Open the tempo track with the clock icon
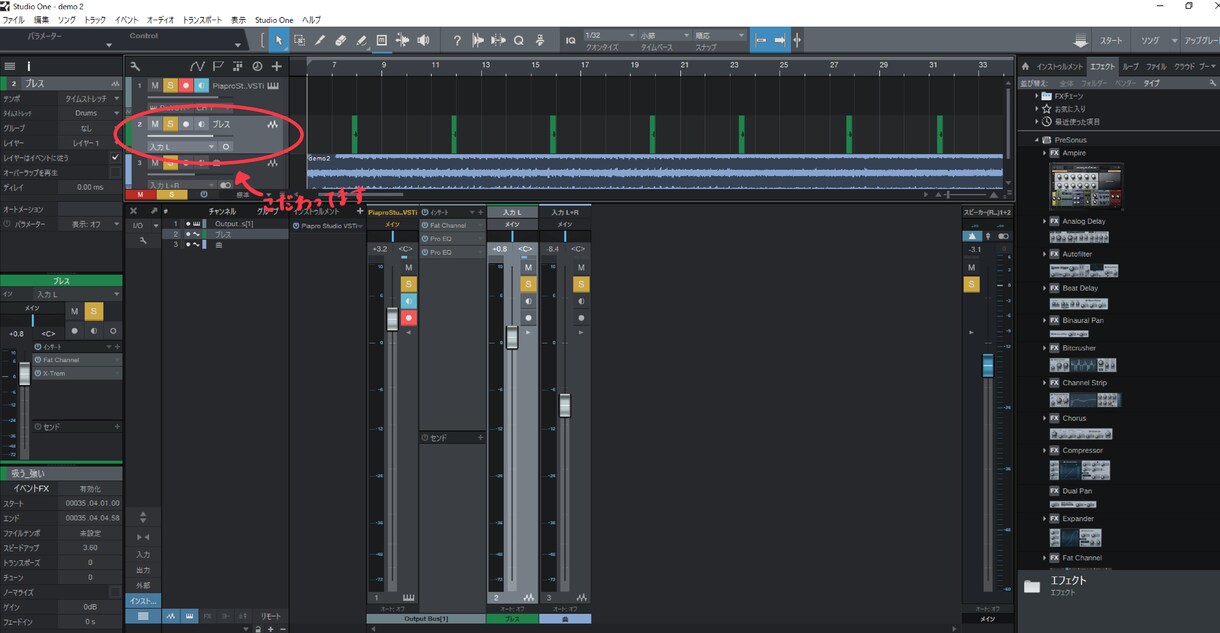 [x=257, y=66]
